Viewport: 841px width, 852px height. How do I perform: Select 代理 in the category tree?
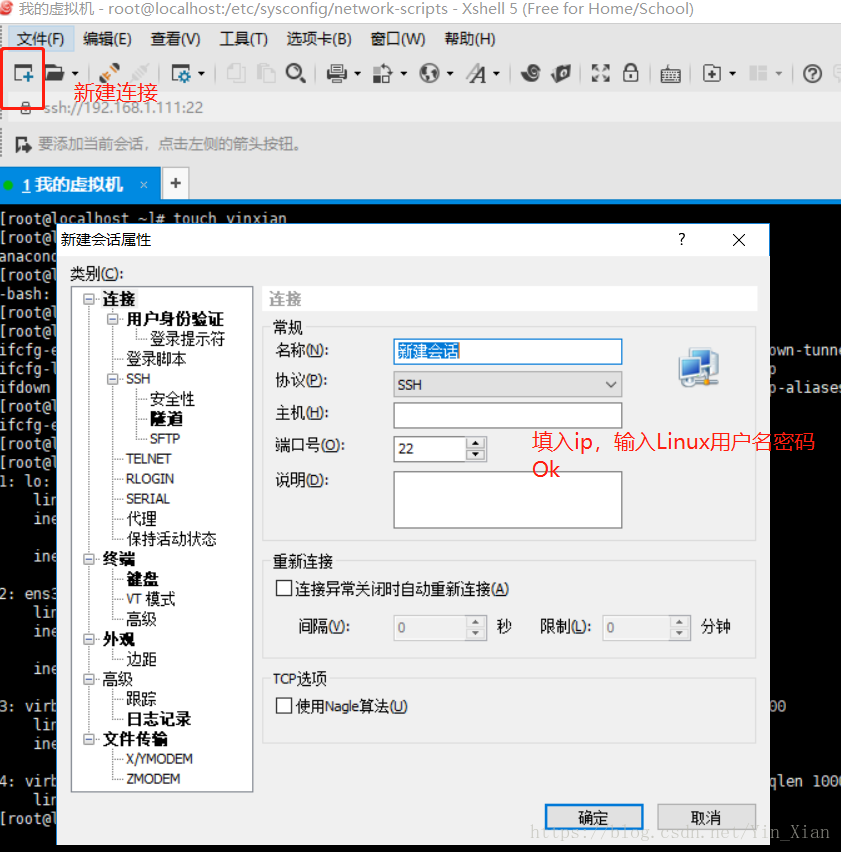(141, 519)
